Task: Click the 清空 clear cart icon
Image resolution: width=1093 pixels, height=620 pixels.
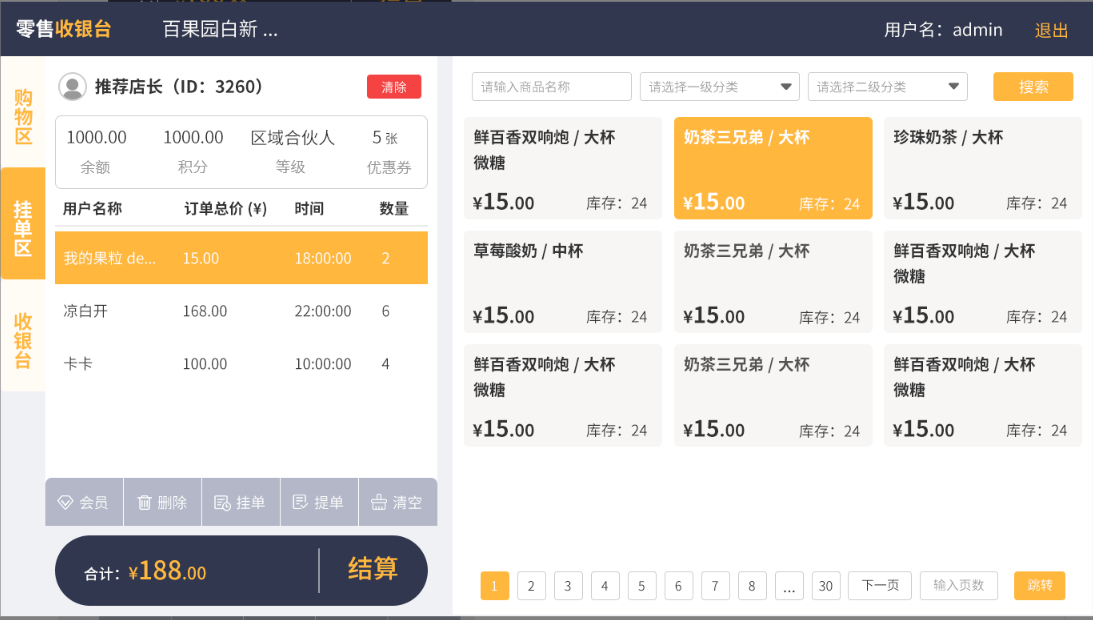Action: [x=379, y=502]
